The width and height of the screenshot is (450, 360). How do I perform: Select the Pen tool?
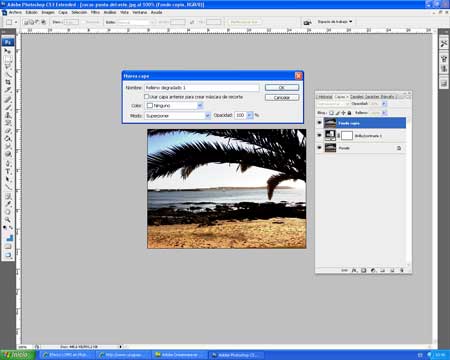click(x=8, y=164)
